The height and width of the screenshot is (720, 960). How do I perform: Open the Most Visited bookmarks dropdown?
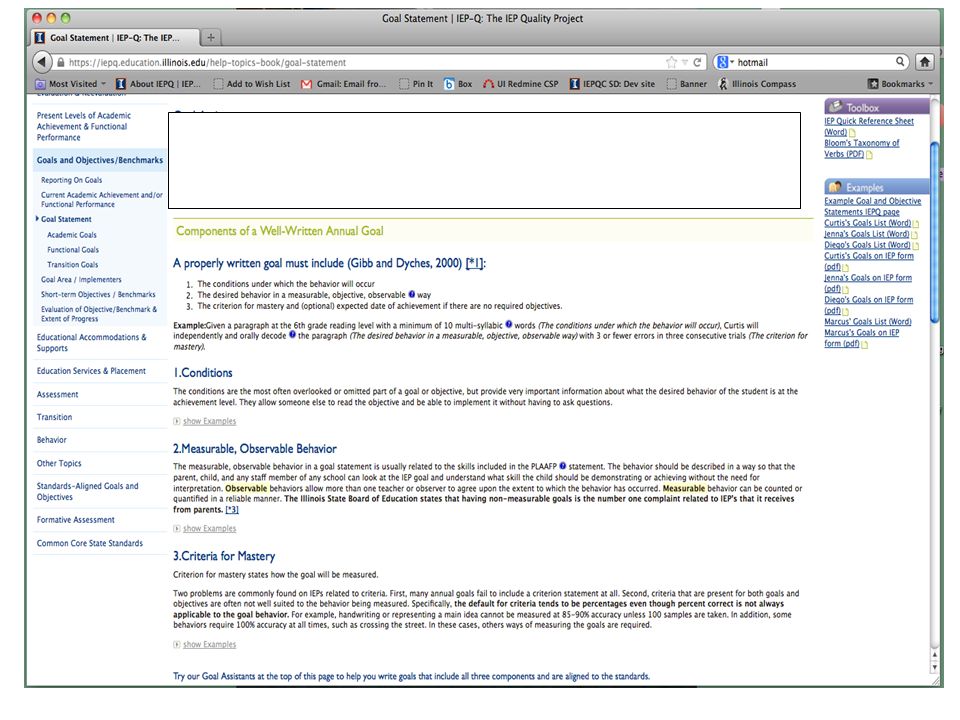[x=70, y=84]
